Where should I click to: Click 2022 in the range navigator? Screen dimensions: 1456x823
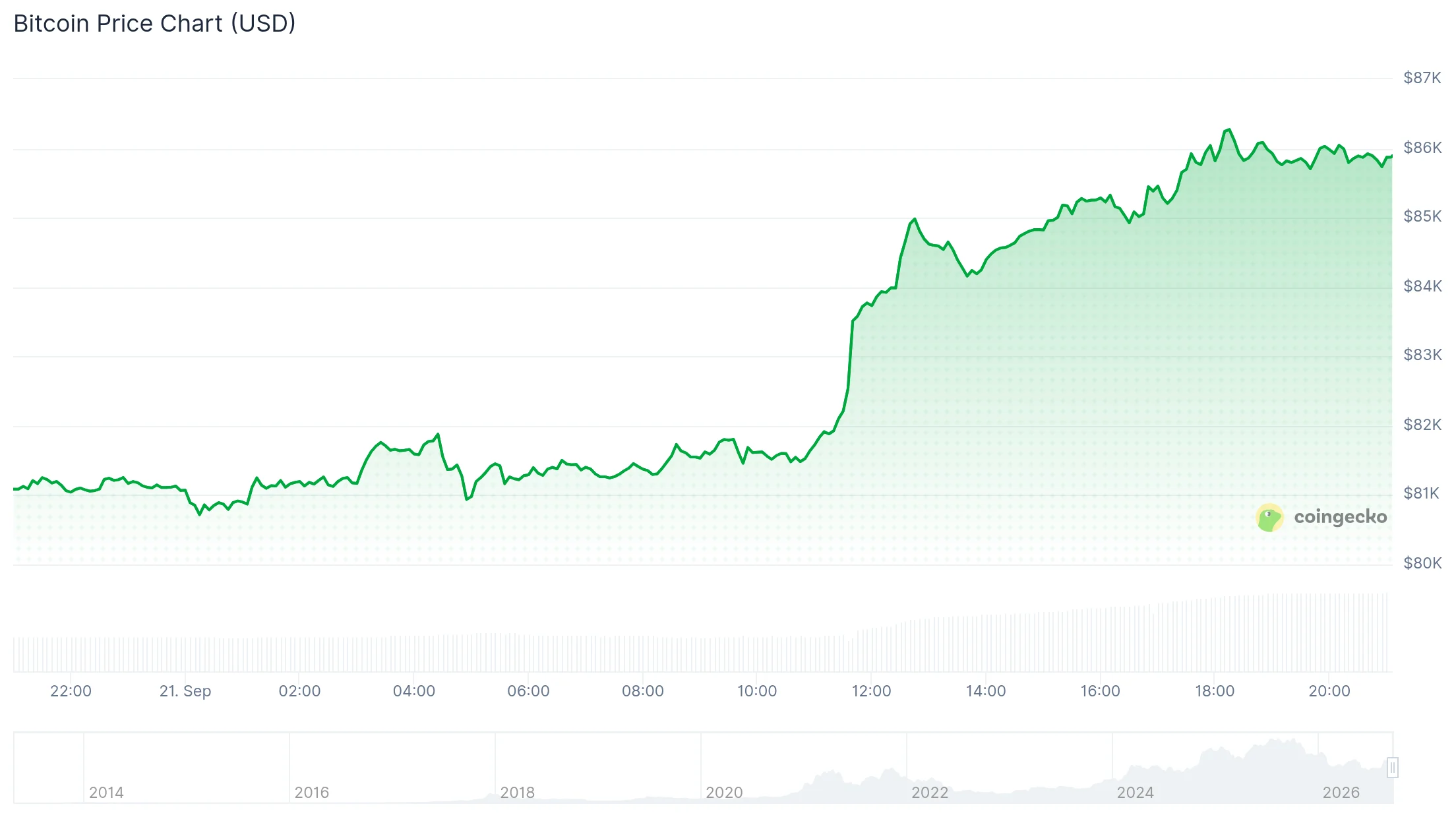[x=930, y=793]
